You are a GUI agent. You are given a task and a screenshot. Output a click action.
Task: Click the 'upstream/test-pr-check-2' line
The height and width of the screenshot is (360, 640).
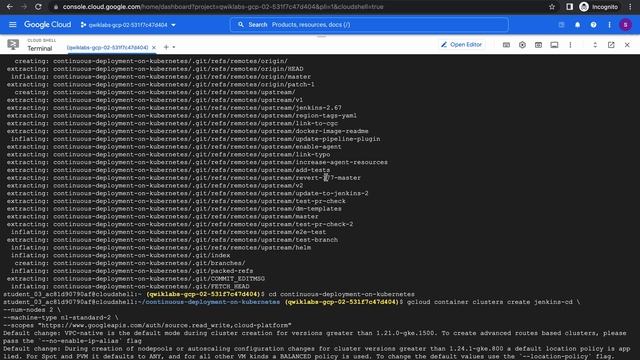(x=180, y=224)
